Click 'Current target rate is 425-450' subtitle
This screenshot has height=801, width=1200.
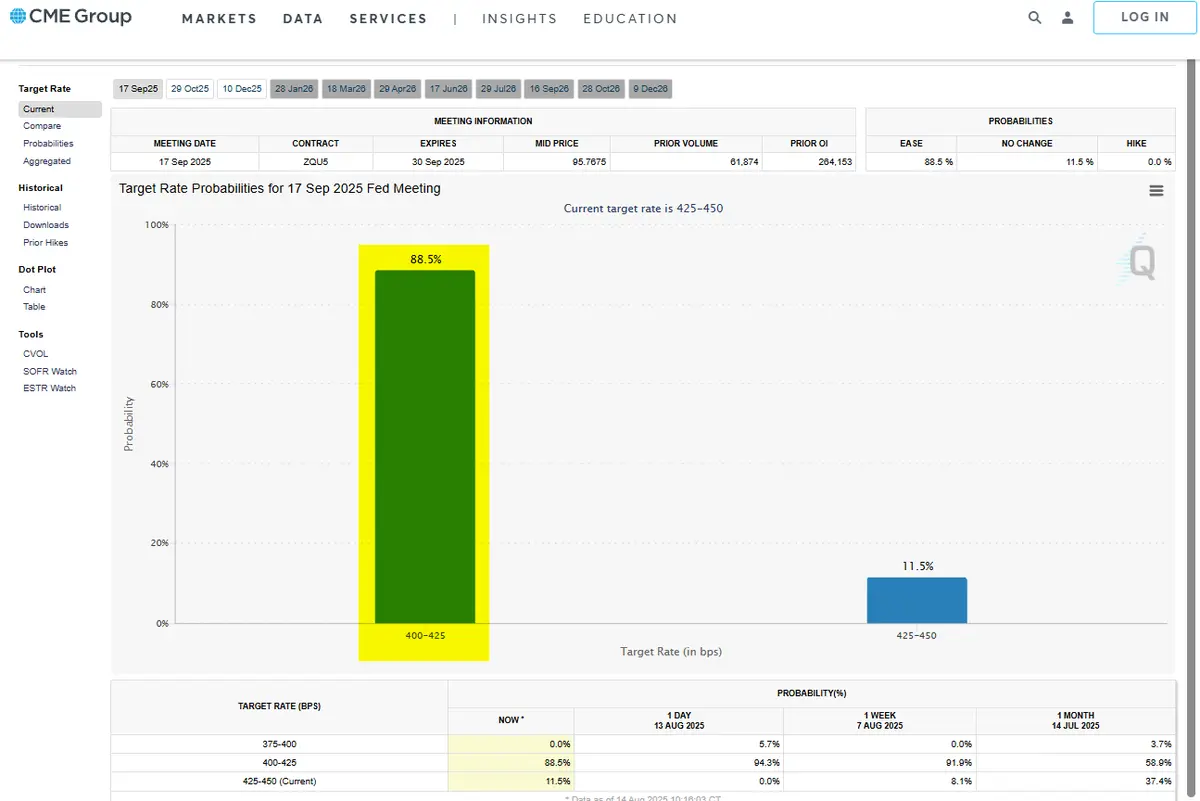(x=643, y=209)
